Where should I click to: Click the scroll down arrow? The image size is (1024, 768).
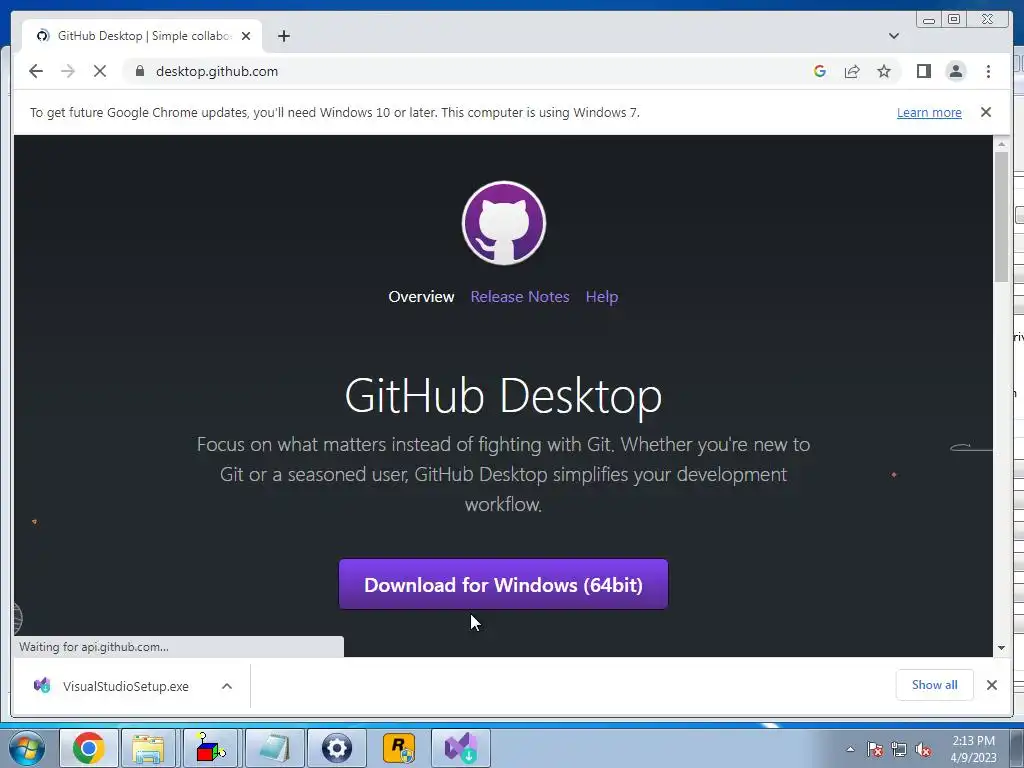coord(1001,648)
